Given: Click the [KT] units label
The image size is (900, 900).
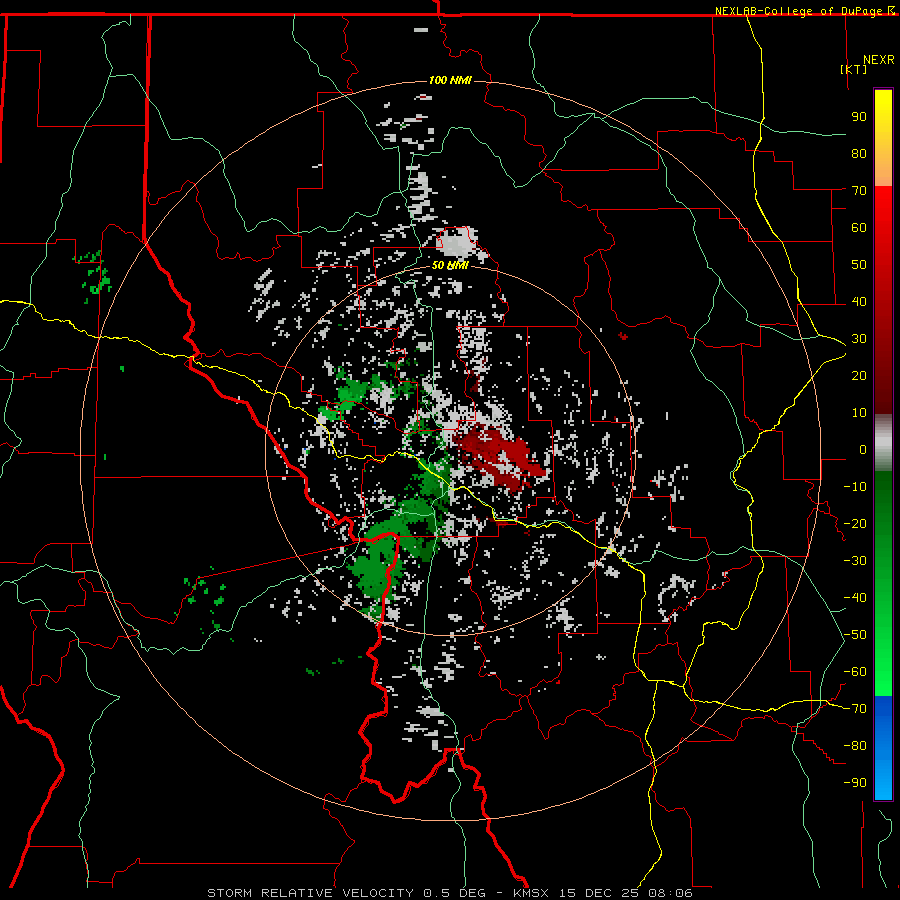Looking at the screenshot, I should (x=854, y=69).
